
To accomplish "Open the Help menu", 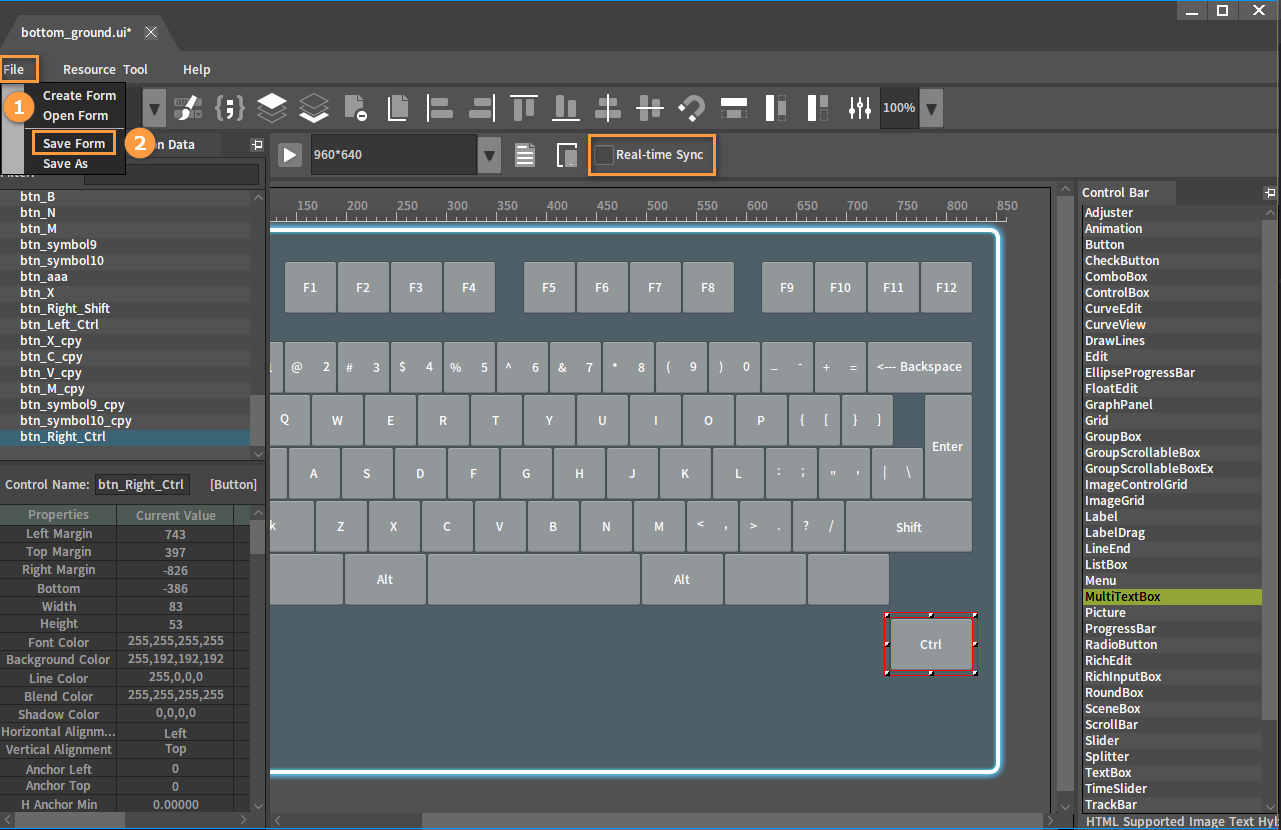I will coord(196,69).
